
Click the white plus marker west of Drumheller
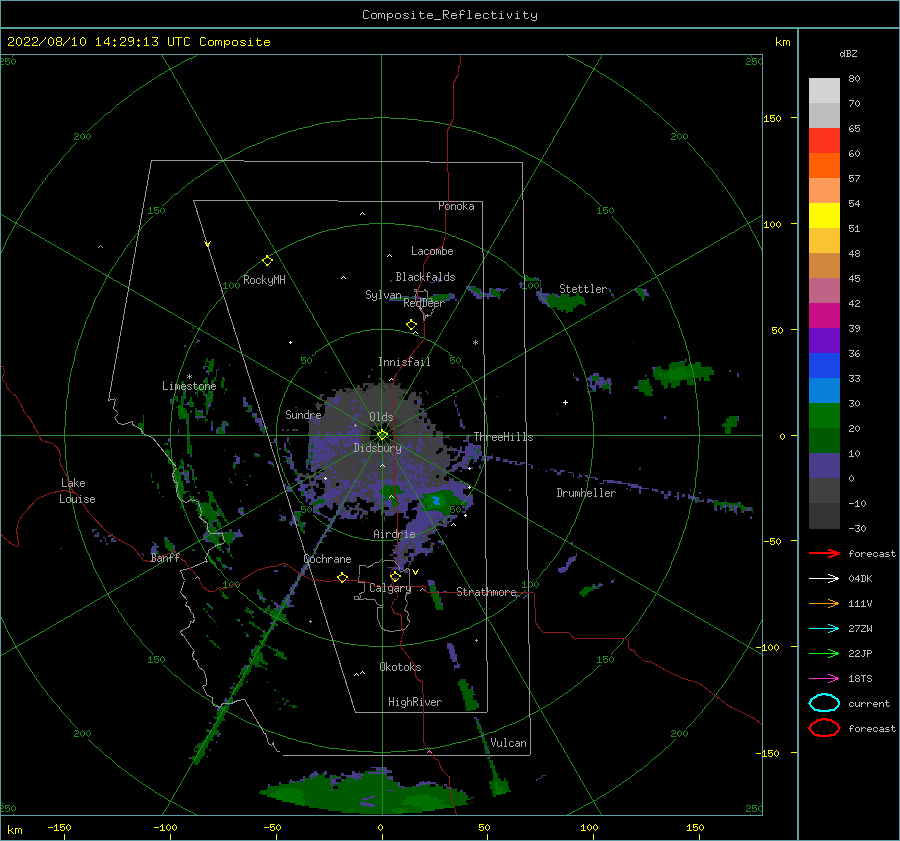tap(565, 402)
